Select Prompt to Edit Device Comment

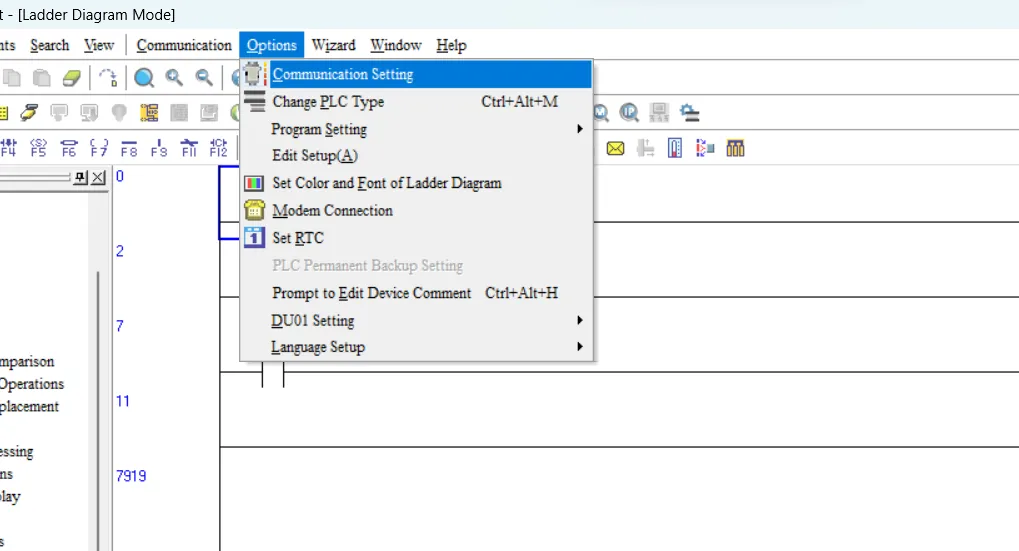pos(416,293)
